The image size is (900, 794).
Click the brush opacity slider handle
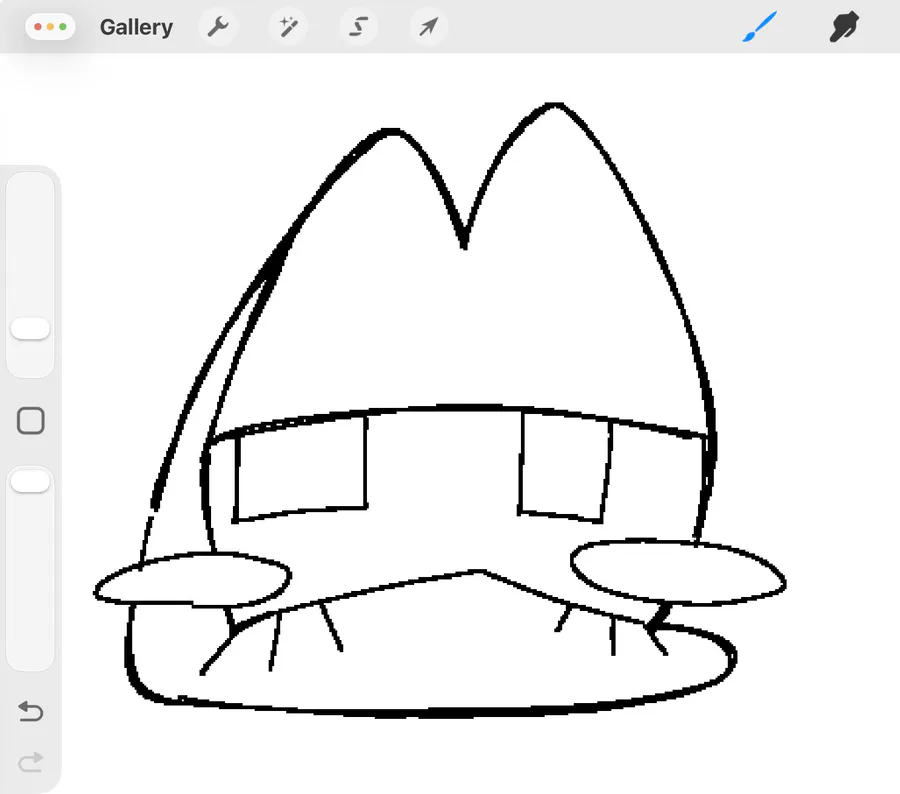tap(30, 481)
